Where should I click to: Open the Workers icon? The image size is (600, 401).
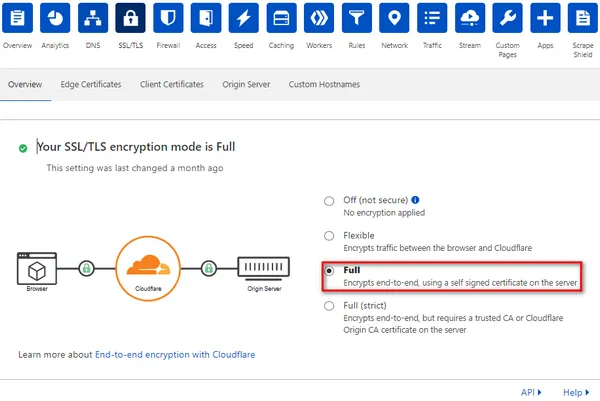[319, 18]
